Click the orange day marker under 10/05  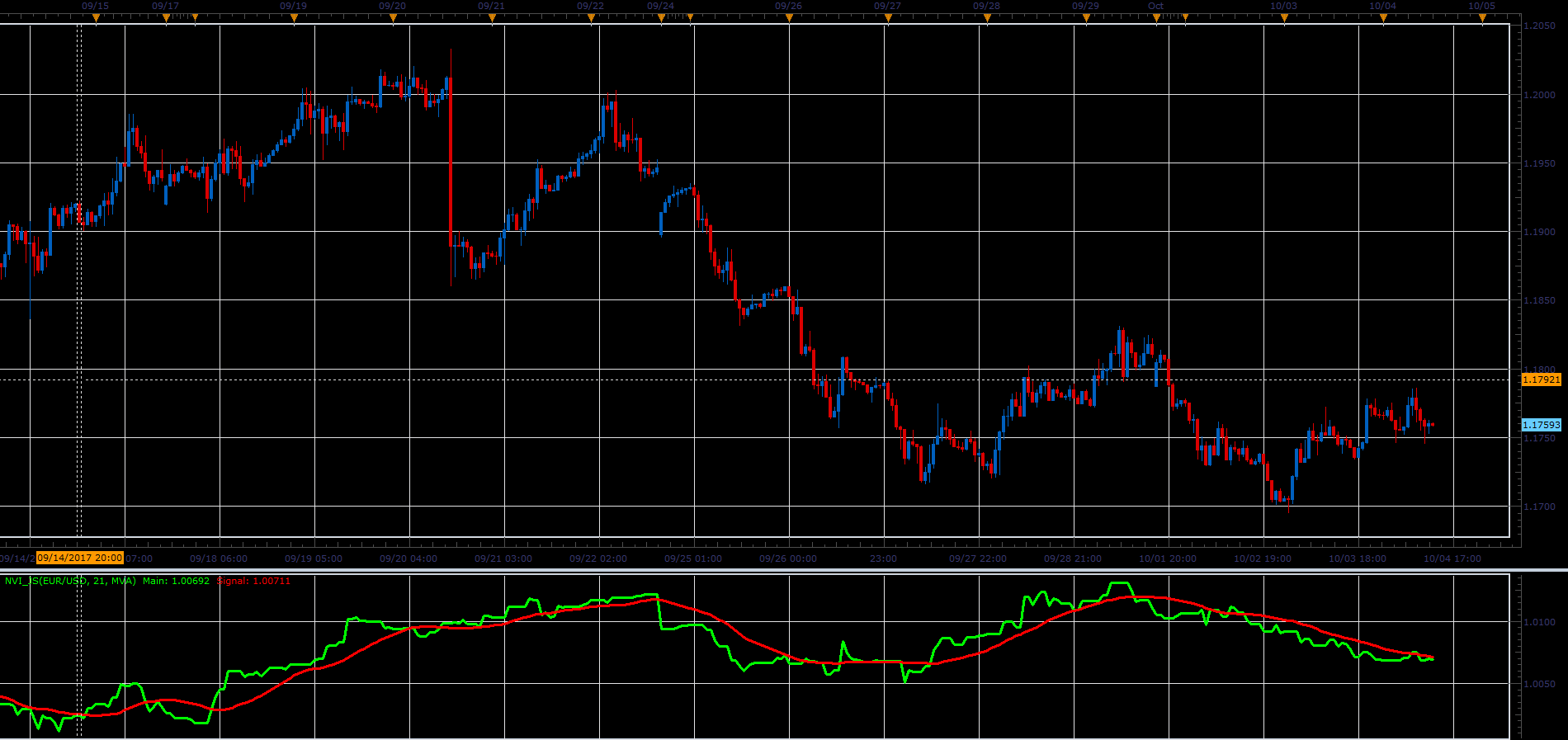(x=1482, y=17)
